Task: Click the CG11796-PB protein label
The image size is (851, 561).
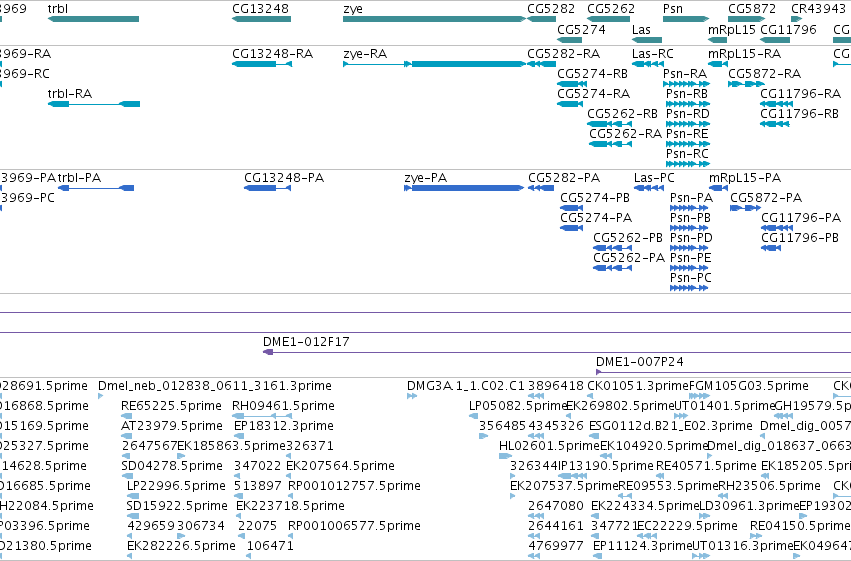Action: 800,238
